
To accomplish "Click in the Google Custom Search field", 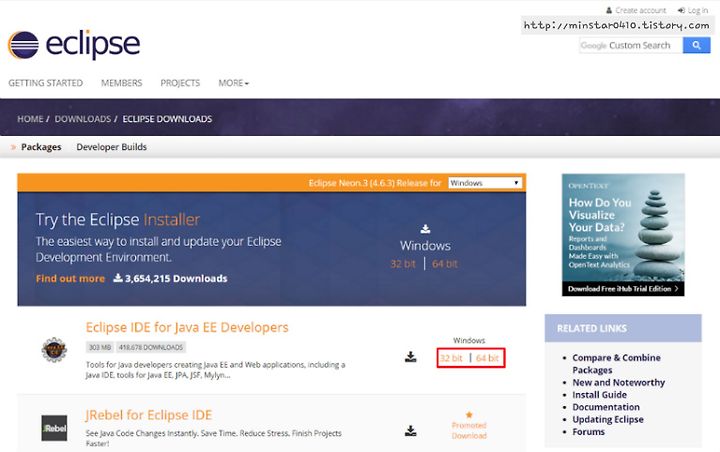I will (631, 45).
